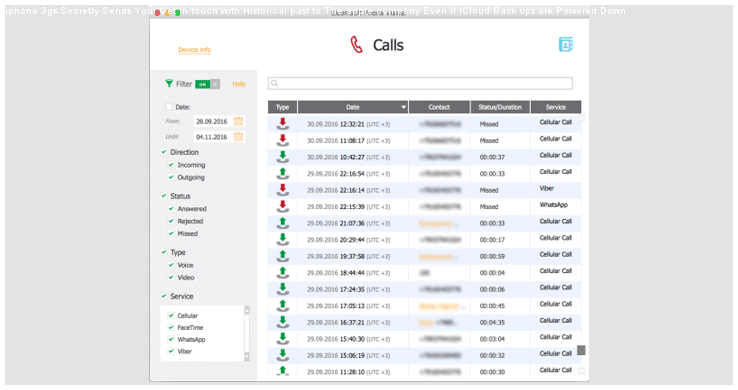Select incoming call icon at 20:29:44

pos(282,239)
